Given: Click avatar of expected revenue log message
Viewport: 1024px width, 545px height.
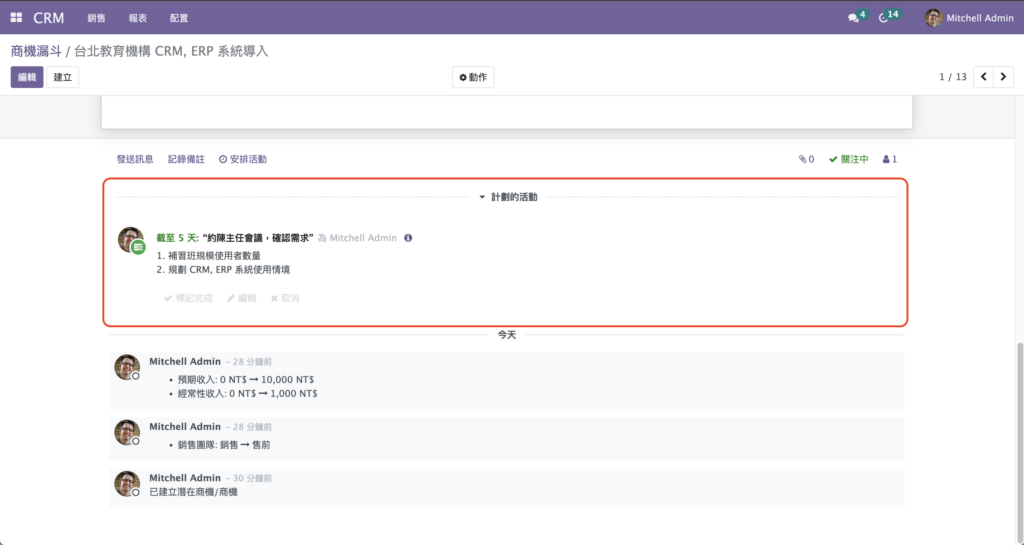Looking at the screenshot, I should [x=127, y=367].
